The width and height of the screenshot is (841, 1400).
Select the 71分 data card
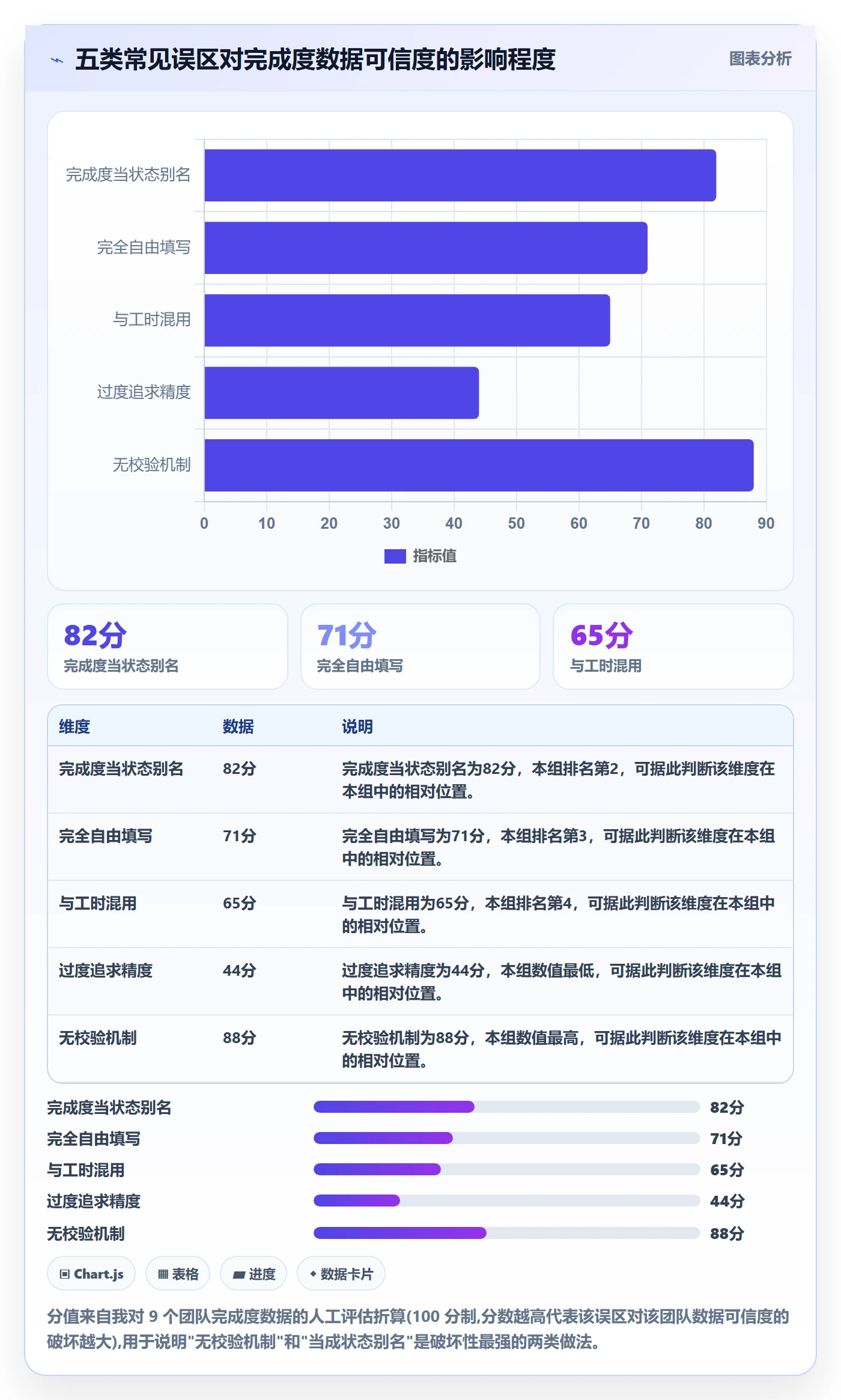point(421,647)
